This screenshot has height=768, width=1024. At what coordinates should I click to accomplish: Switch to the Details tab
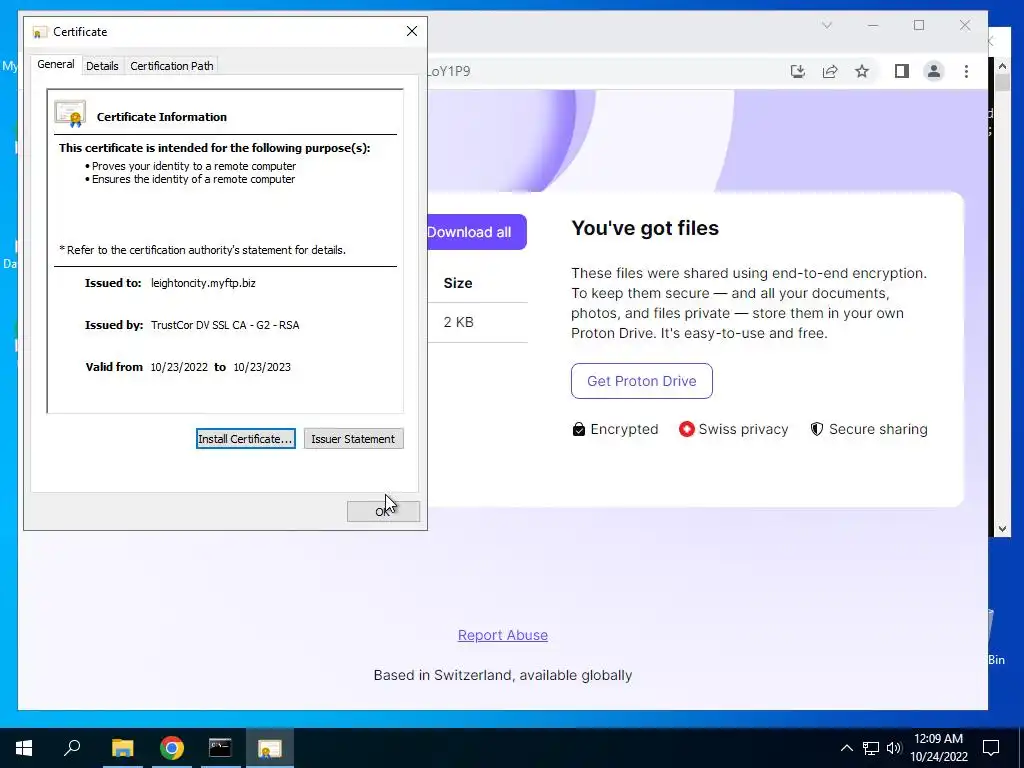point(102,66)
